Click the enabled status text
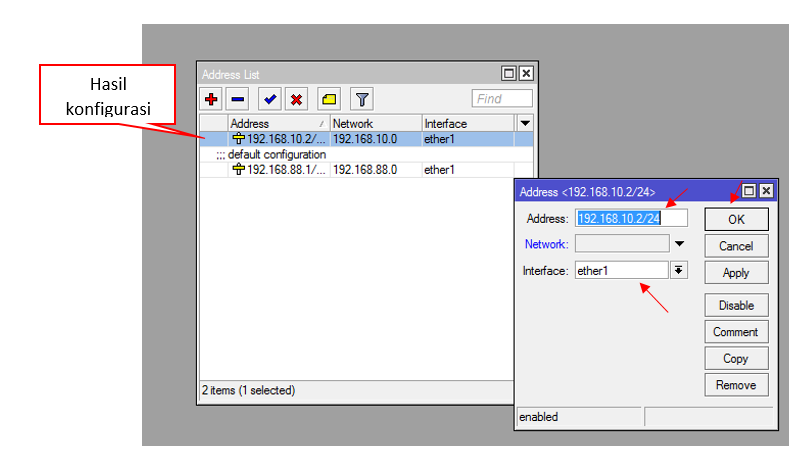The image size is (799, 450). coord(539,417)
